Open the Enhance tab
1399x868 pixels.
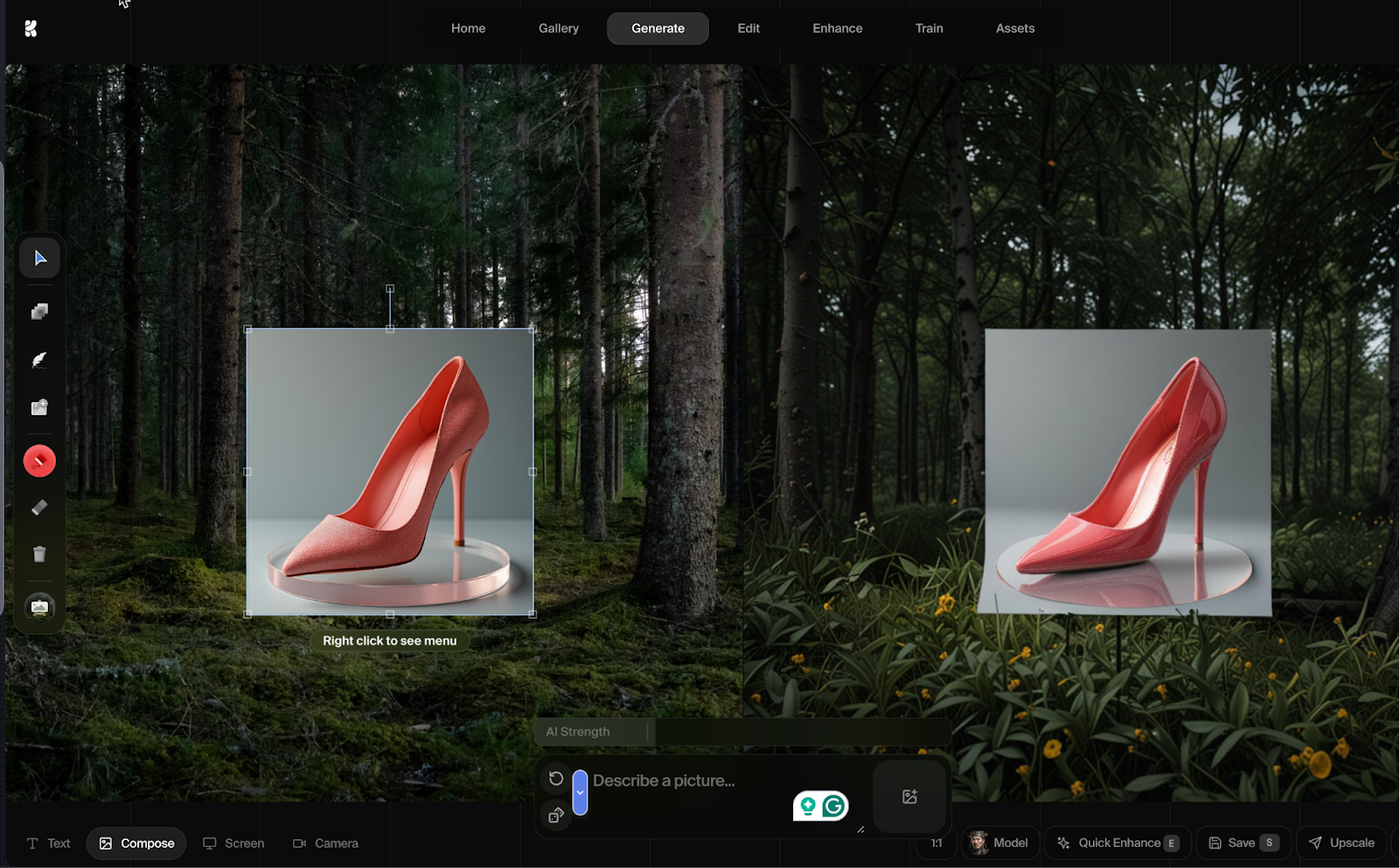(x=838, y=28)
